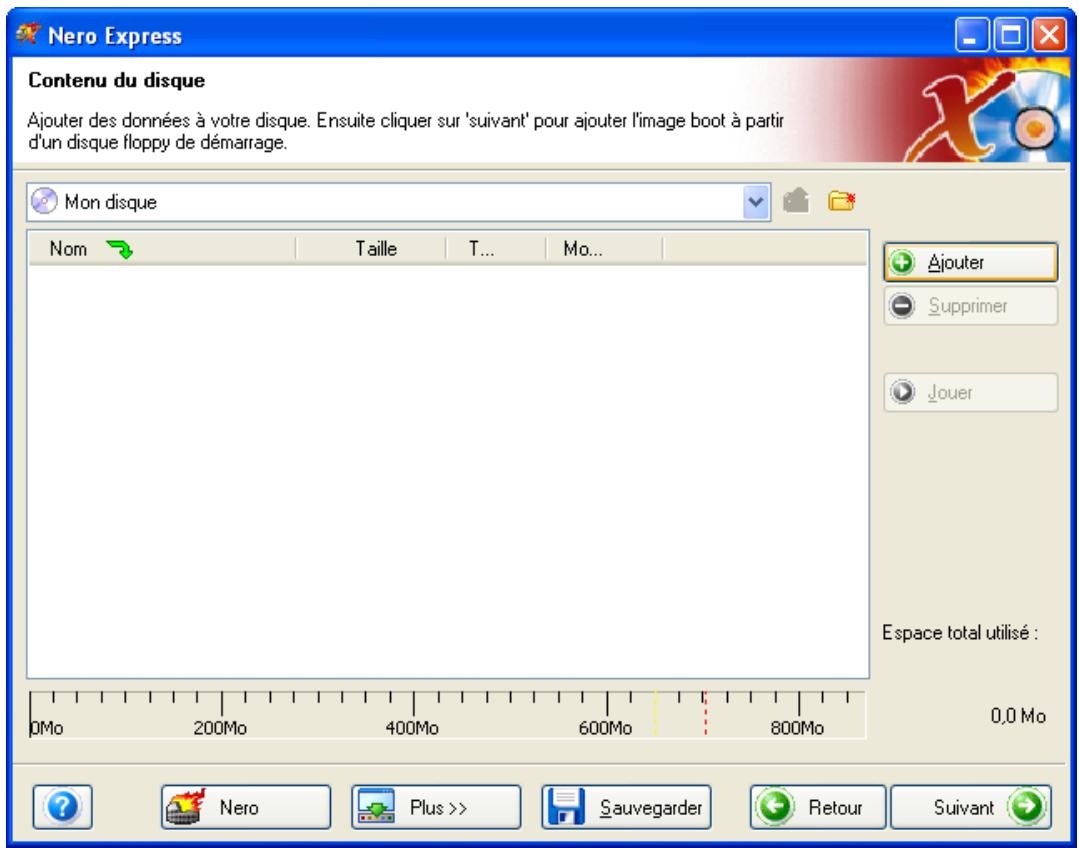Click the Mo... column header
Viewport: 1079px width, 848px height.
605,248
